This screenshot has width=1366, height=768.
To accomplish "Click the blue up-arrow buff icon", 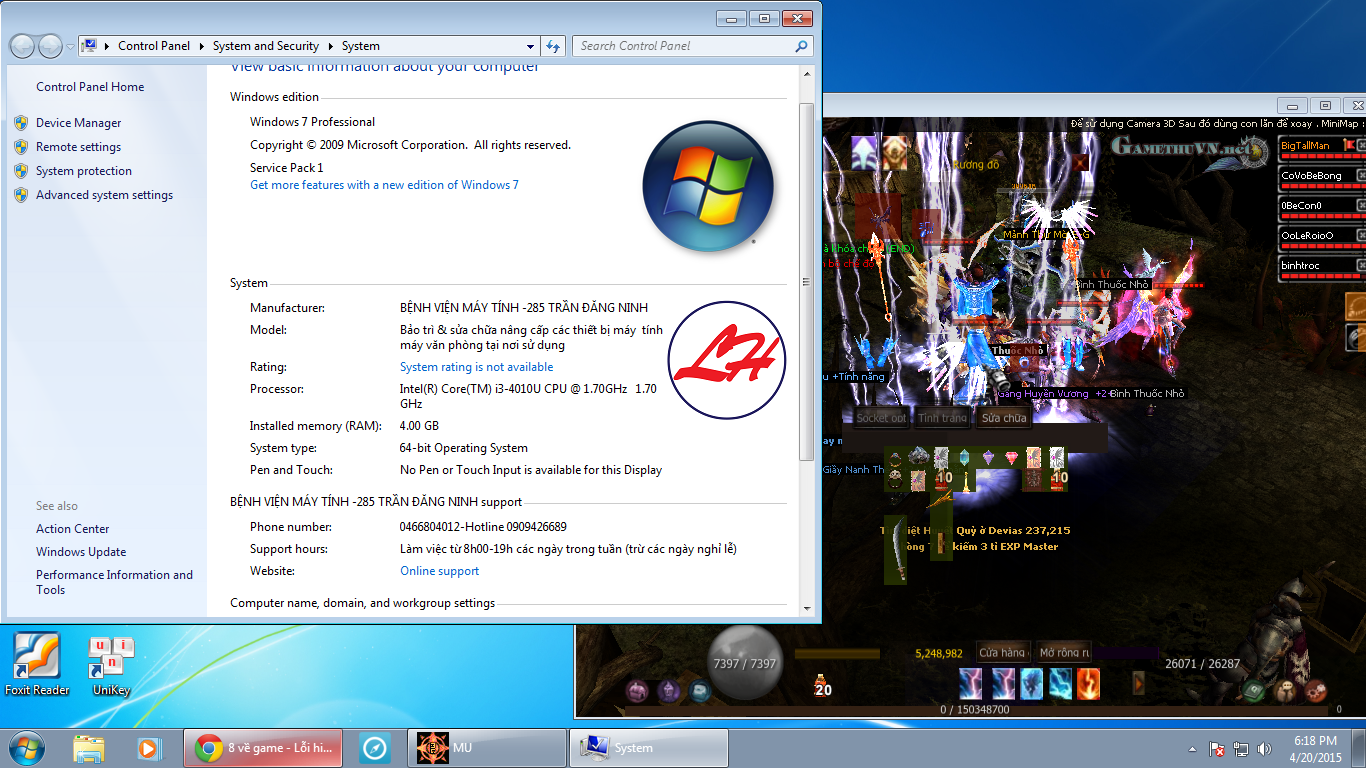I will click(864, 153).
